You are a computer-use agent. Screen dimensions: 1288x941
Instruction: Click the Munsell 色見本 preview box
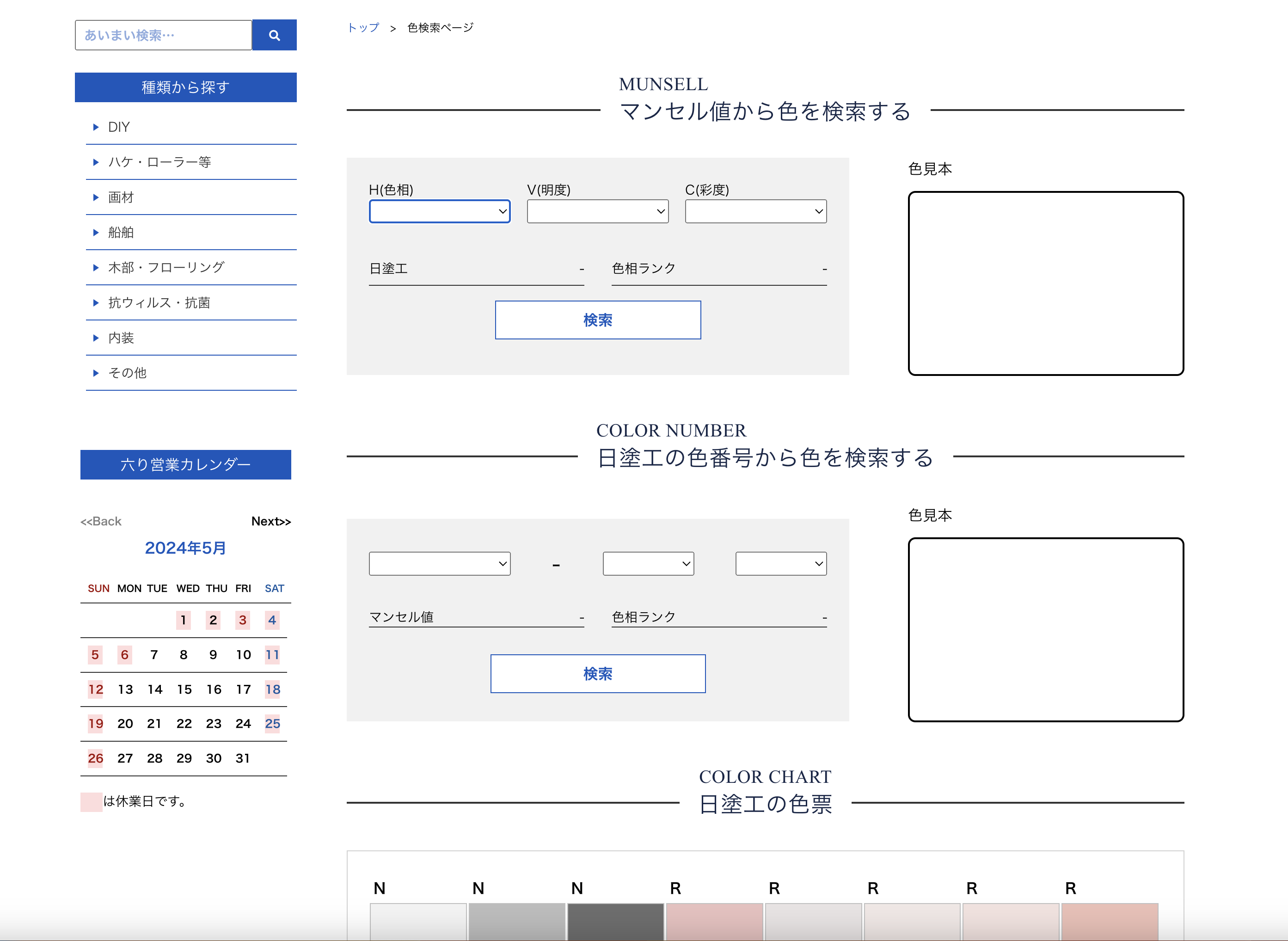click(x=1046, y=283)
